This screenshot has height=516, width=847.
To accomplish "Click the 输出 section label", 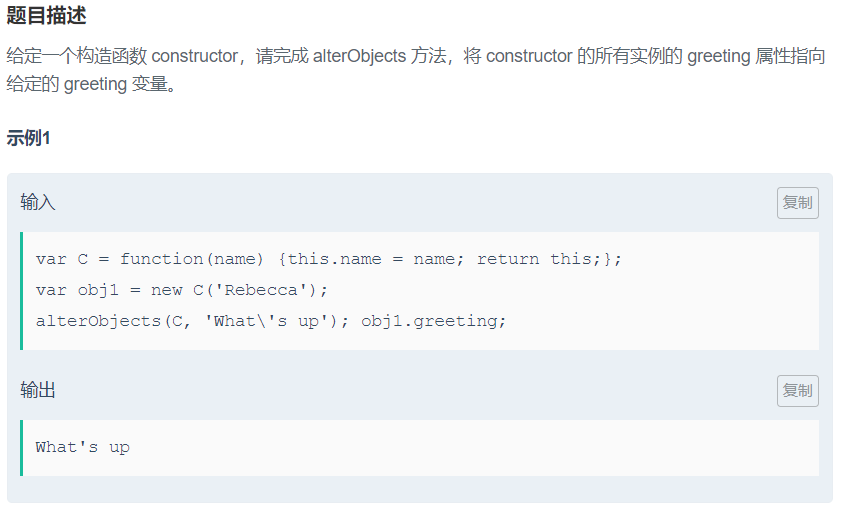I will [x=38, y=390].
